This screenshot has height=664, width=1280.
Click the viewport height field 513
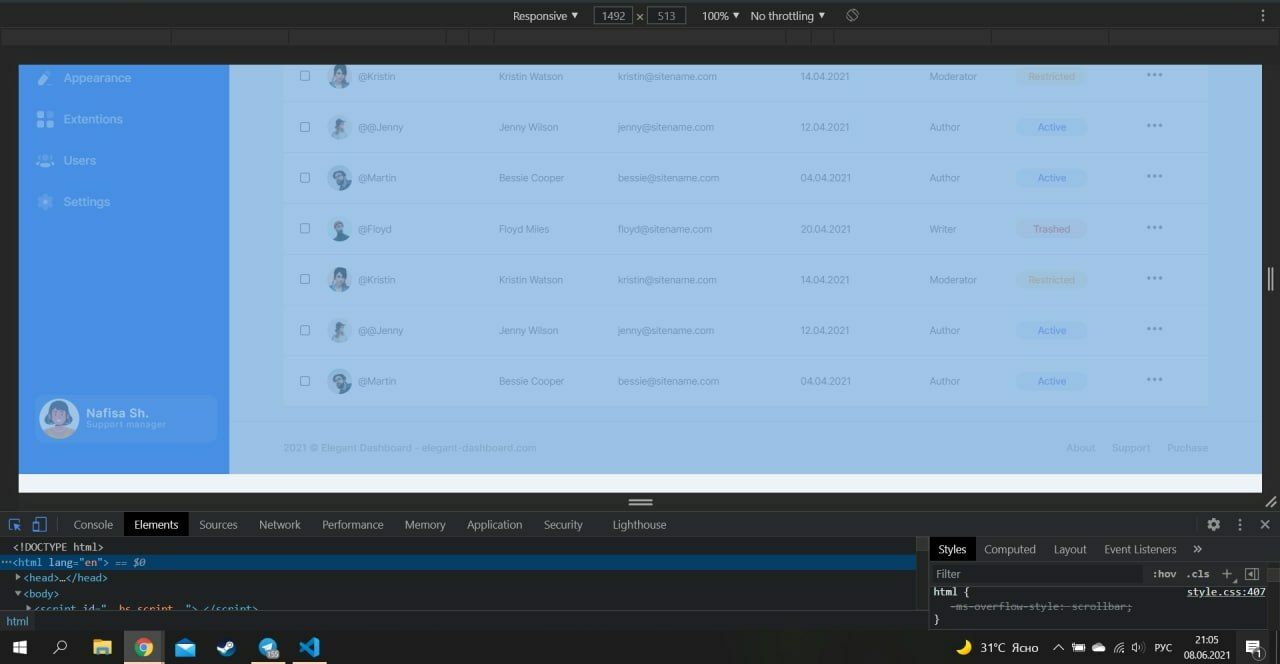tap(666, 16)
